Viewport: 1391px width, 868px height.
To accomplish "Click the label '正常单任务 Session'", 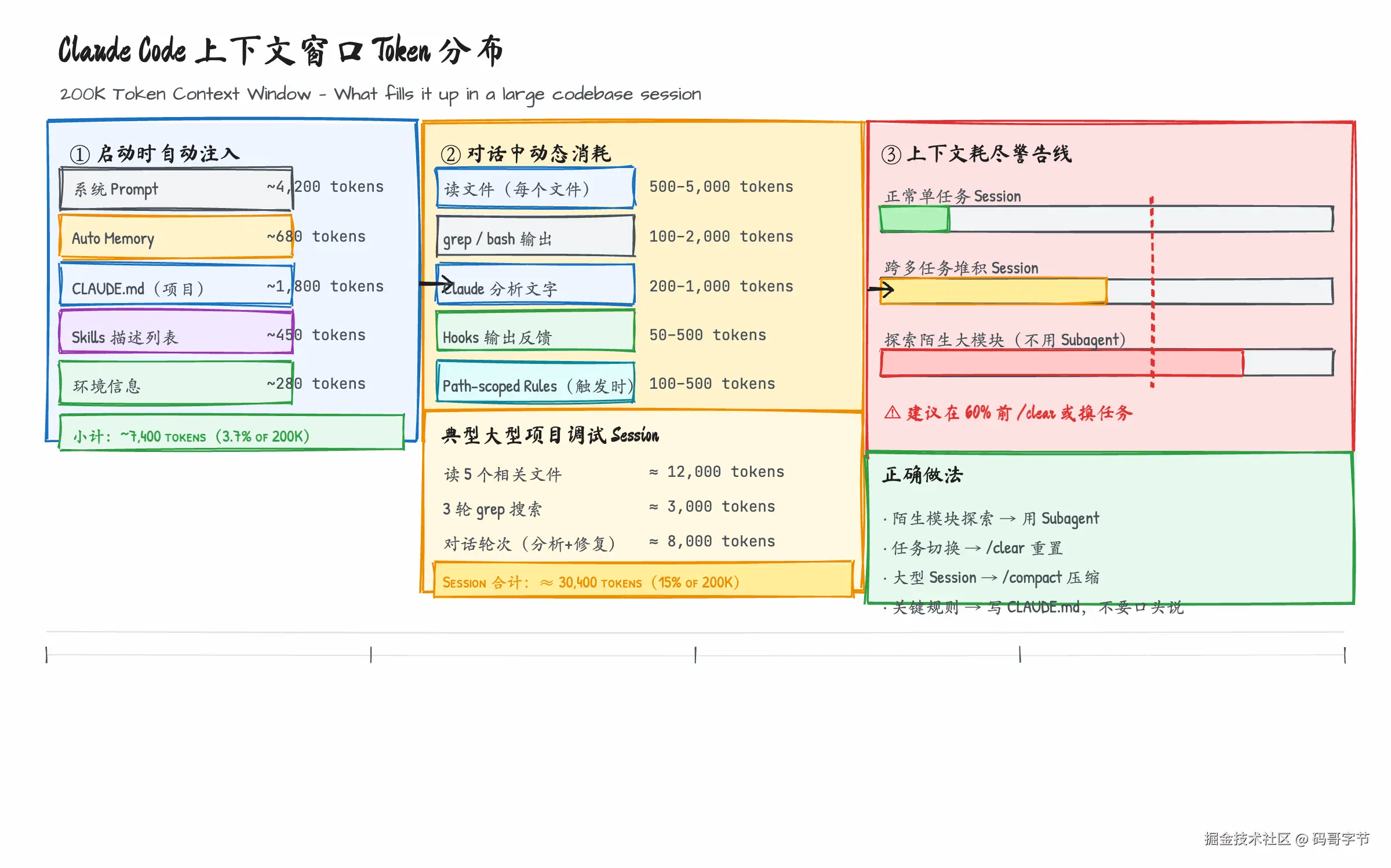I will (953, 196).
